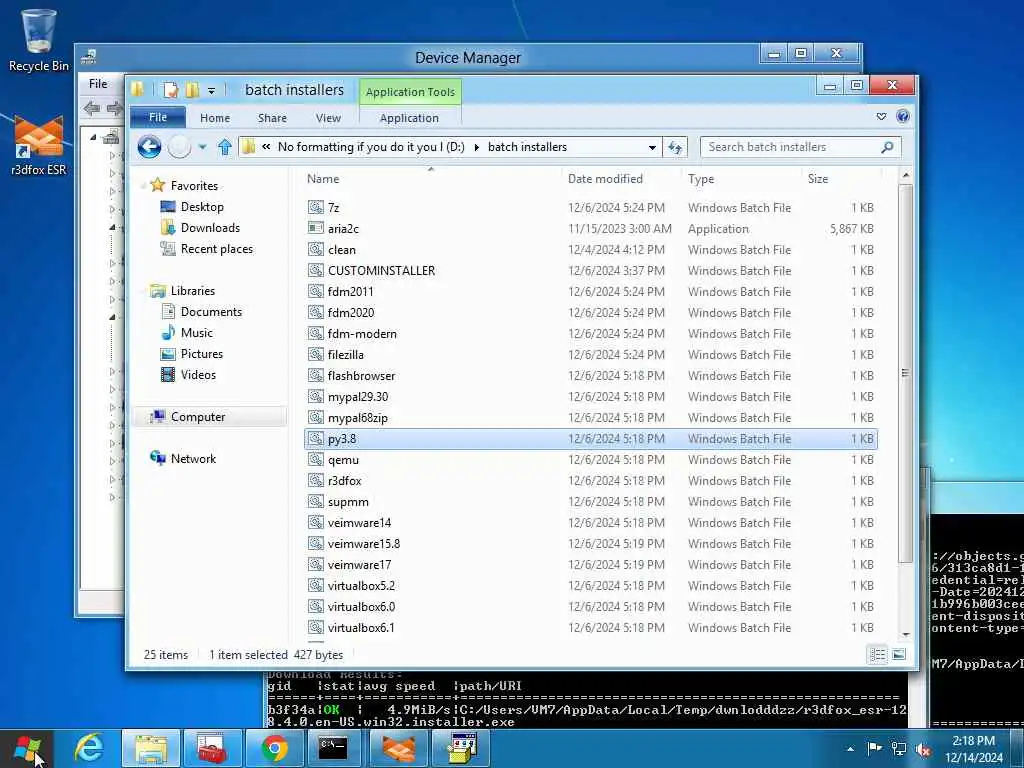Viewport: 1024px width, 768px height.
Task: Open Documents library
Action: [211, 312]
